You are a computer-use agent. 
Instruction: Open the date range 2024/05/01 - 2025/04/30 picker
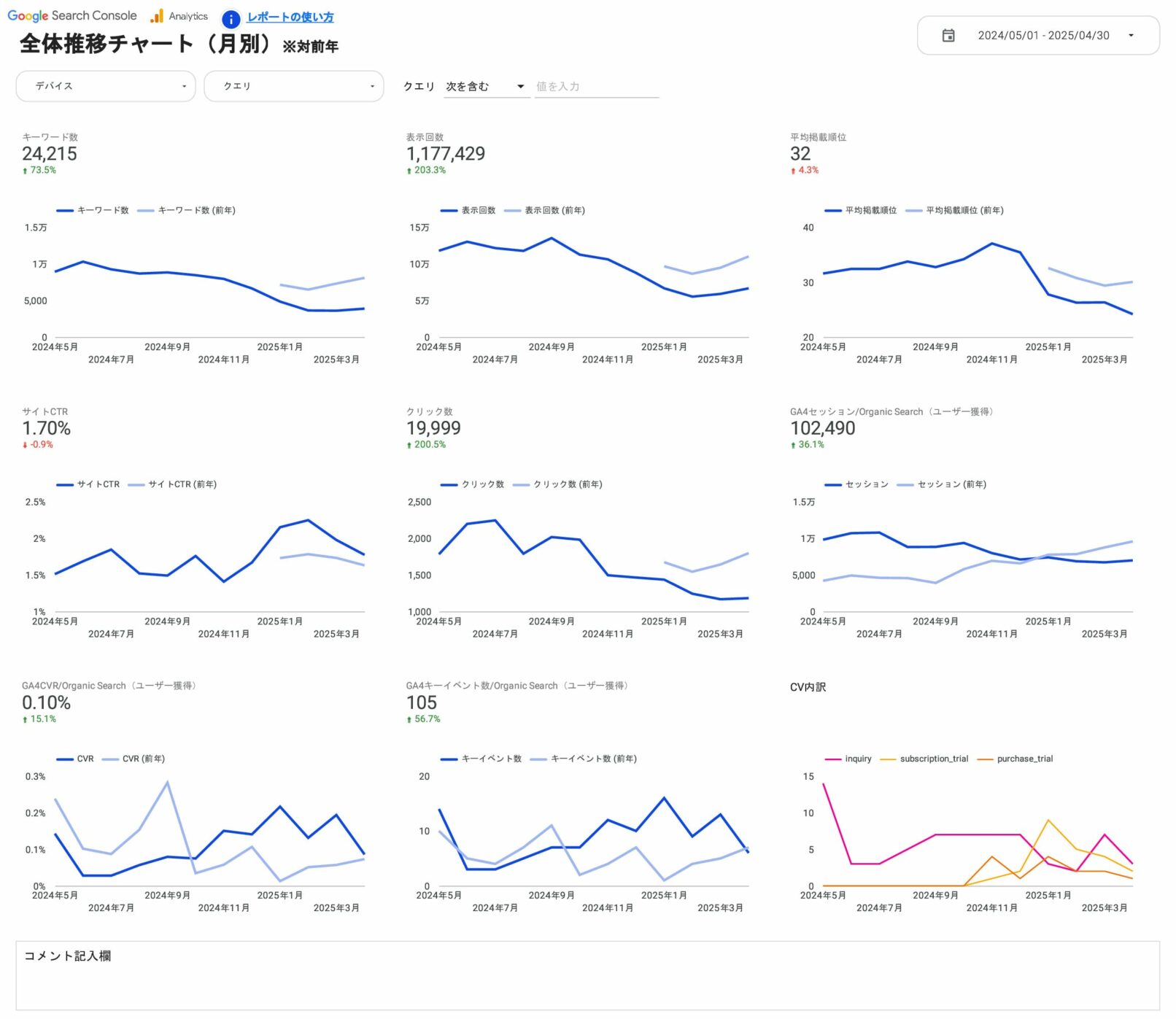(1042, 35)
